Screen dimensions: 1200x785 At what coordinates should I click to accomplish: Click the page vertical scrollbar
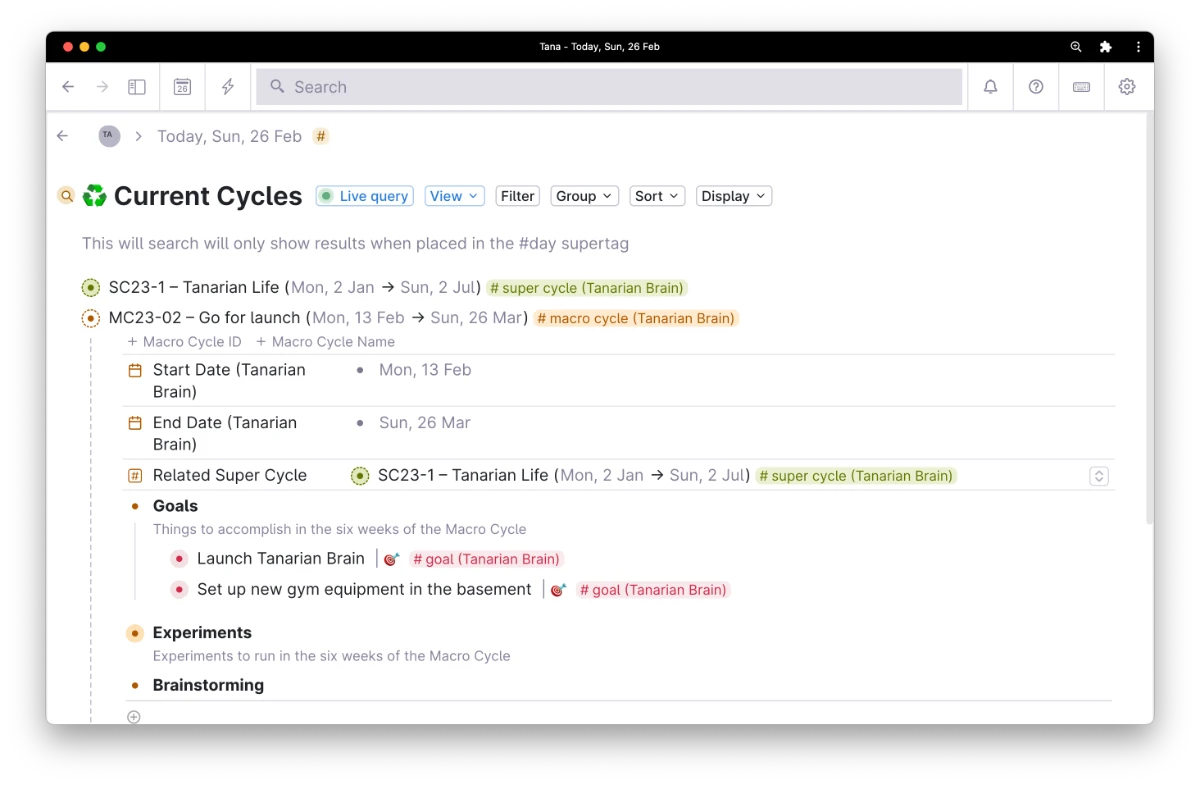pos(1149,320)
